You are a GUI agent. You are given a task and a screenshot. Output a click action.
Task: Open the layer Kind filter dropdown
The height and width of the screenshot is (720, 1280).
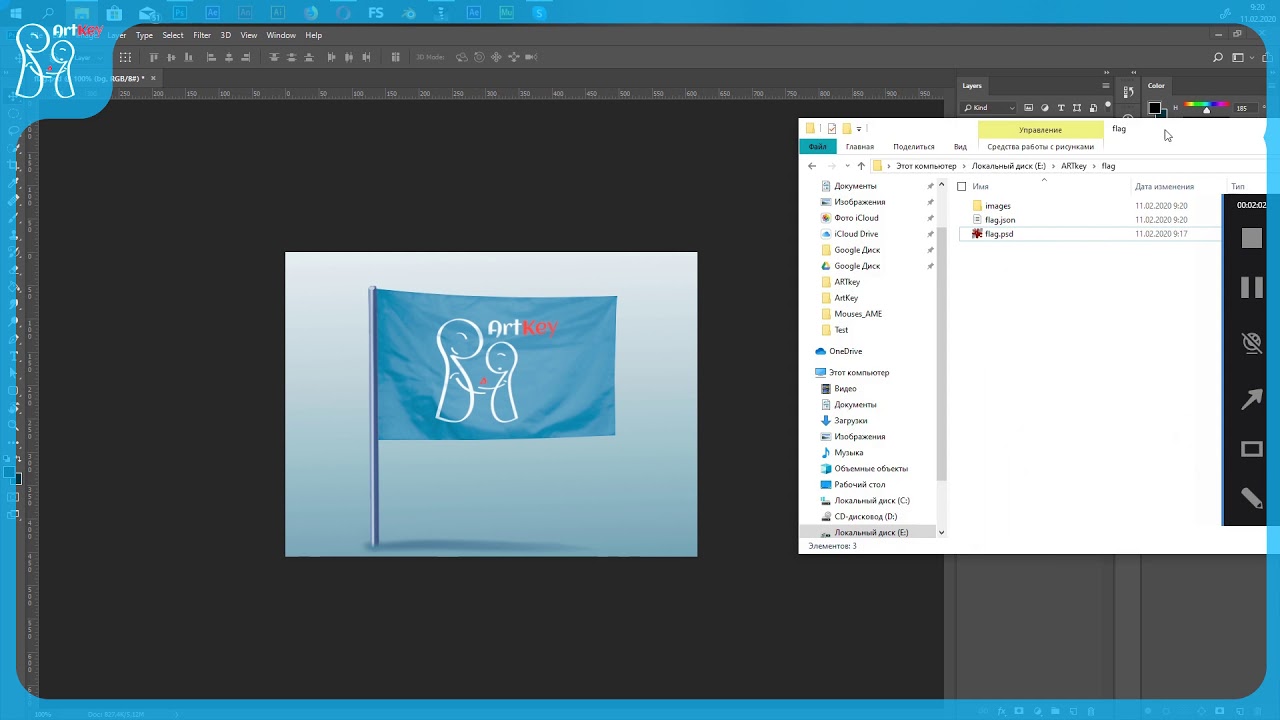(x=990, y=108)
